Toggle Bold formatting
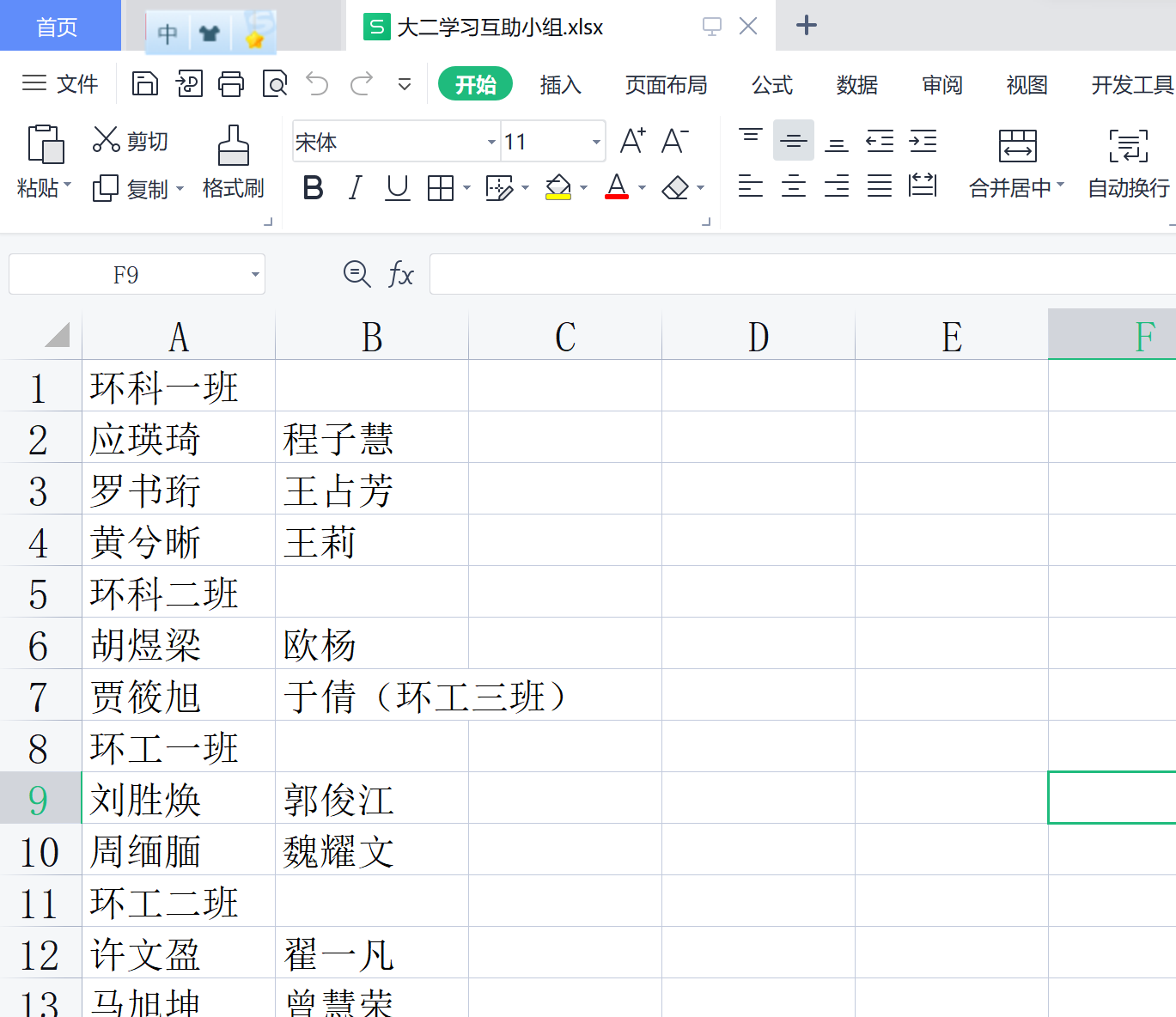Screen dimensions: 1176x1017 [x=314, y=187]
